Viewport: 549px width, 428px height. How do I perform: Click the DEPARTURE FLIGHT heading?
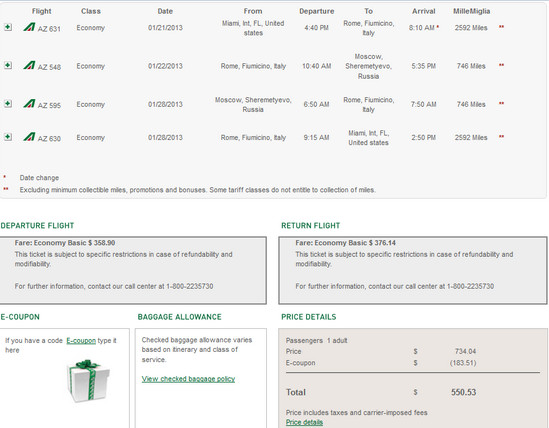pyautogui.click(x=37, y=226)
